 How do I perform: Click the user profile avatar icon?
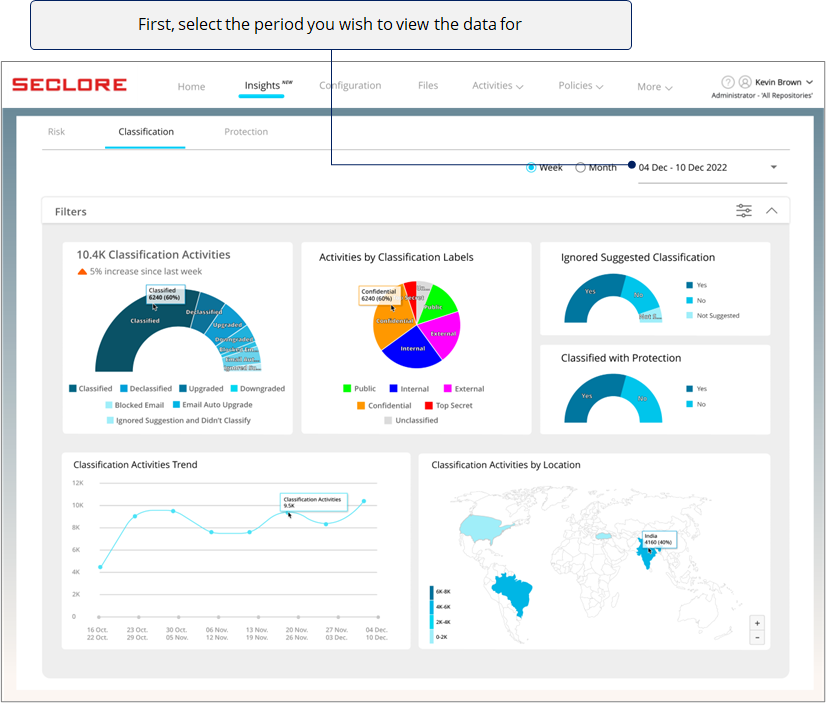tap(745, 82)
